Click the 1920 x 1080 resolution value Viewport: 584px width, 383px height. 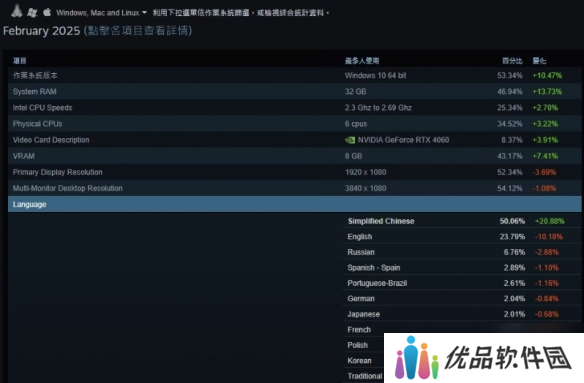365,172
